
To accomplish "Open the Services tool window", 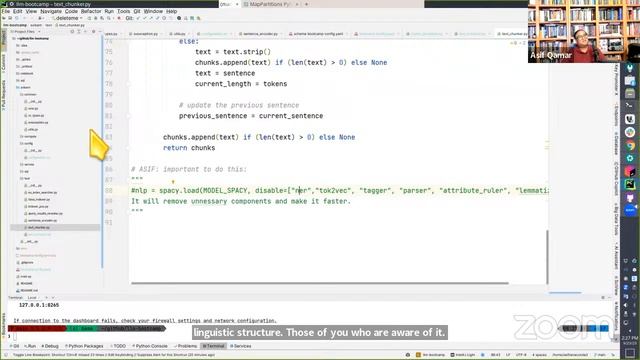I will coord(241,346).
